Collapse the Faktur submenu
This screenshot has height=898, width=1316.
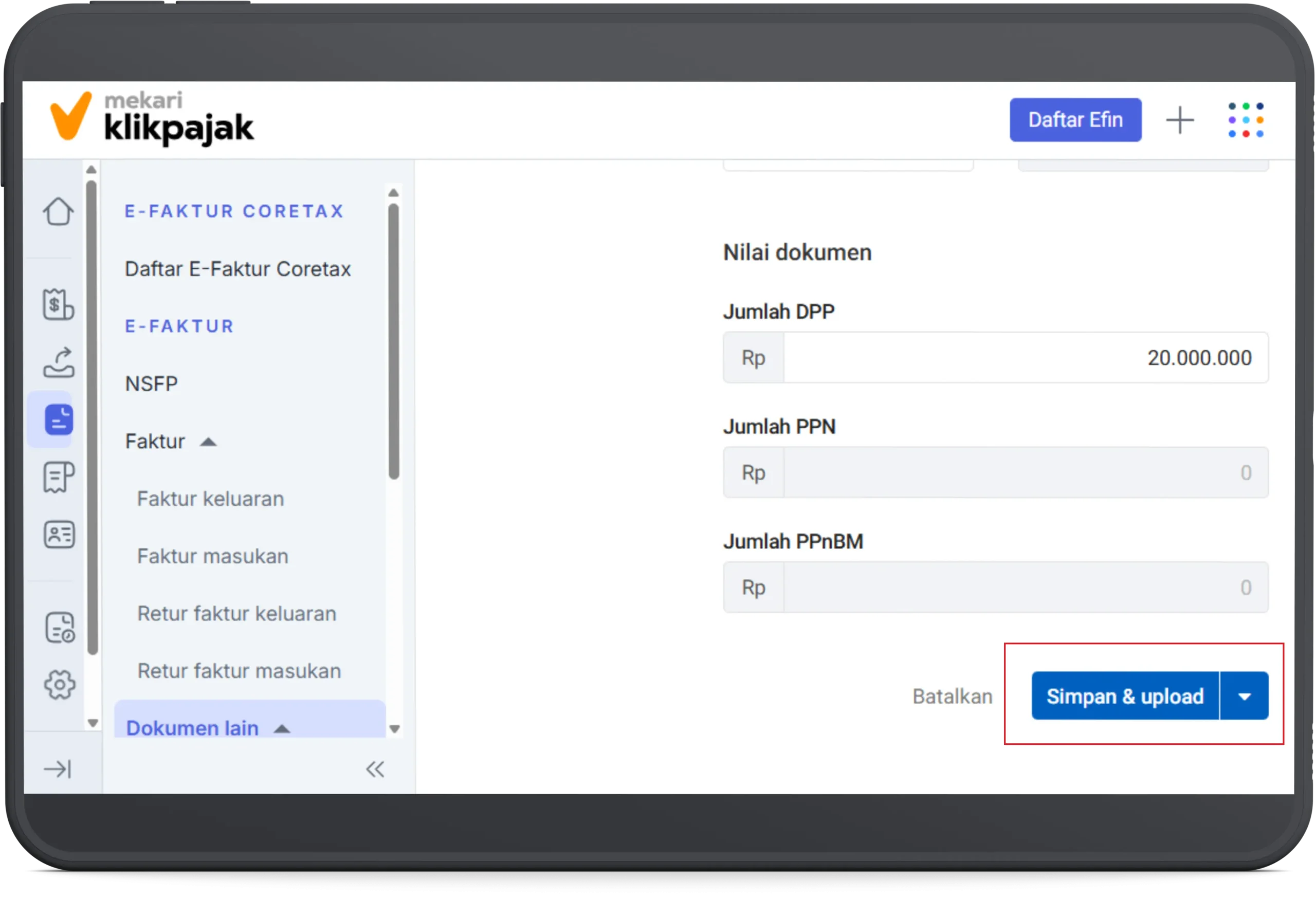coord(208,442)
